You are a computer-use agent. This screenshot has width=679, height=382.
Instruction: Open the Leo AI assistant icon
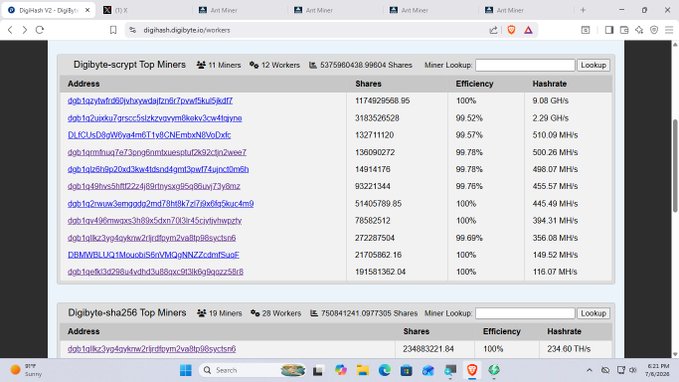pos(639,30)
